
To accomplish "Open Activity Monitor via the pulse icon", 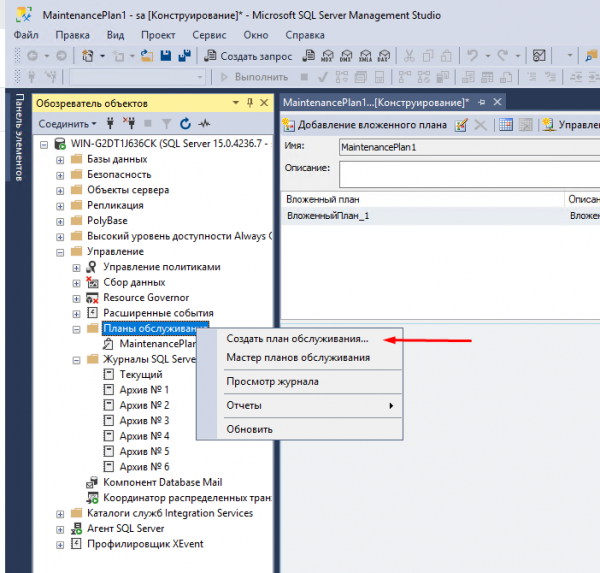I will (205, 124).
